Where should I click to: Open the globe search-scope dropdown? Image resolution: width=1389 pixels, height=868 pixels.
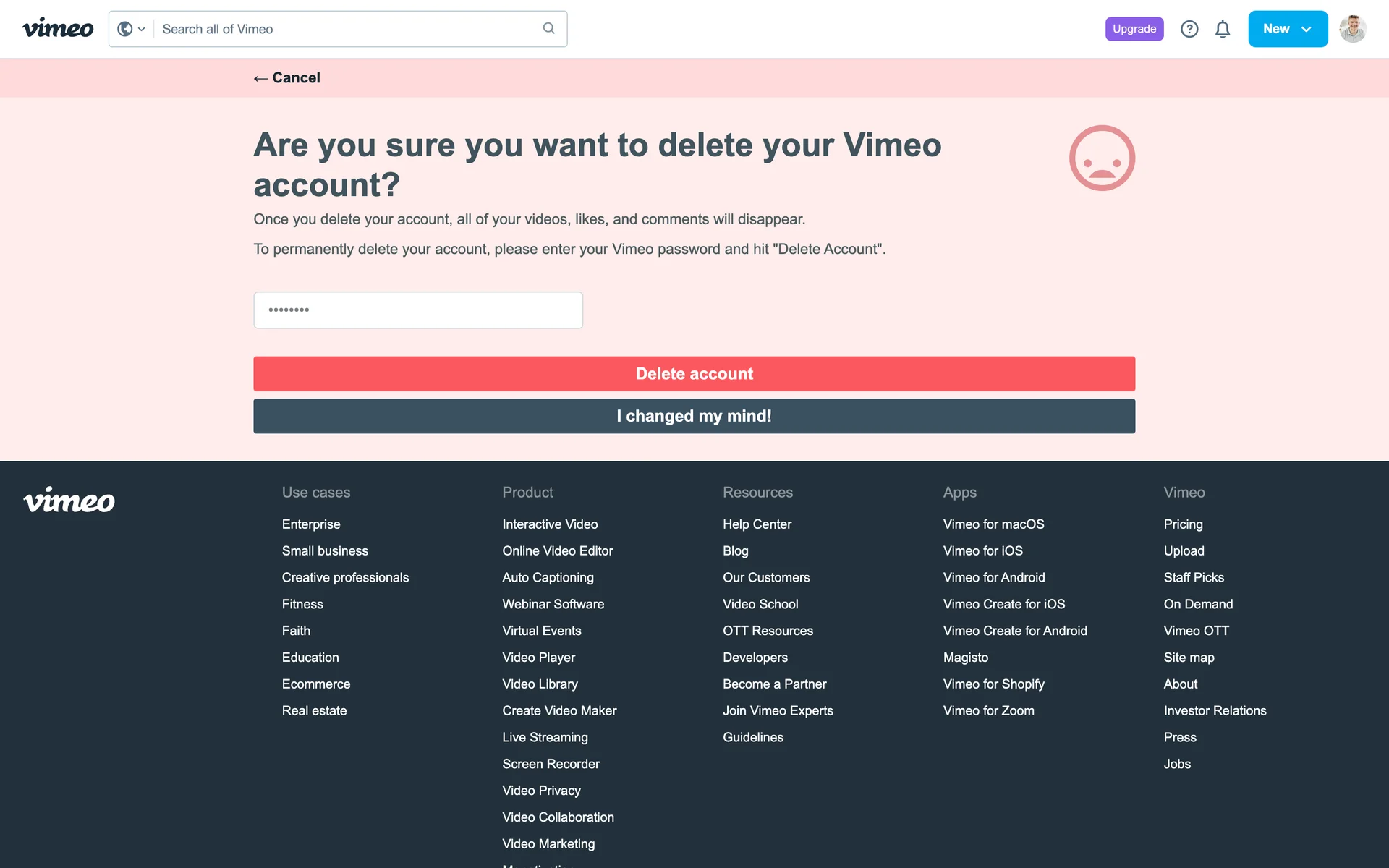tap(131, 29)
